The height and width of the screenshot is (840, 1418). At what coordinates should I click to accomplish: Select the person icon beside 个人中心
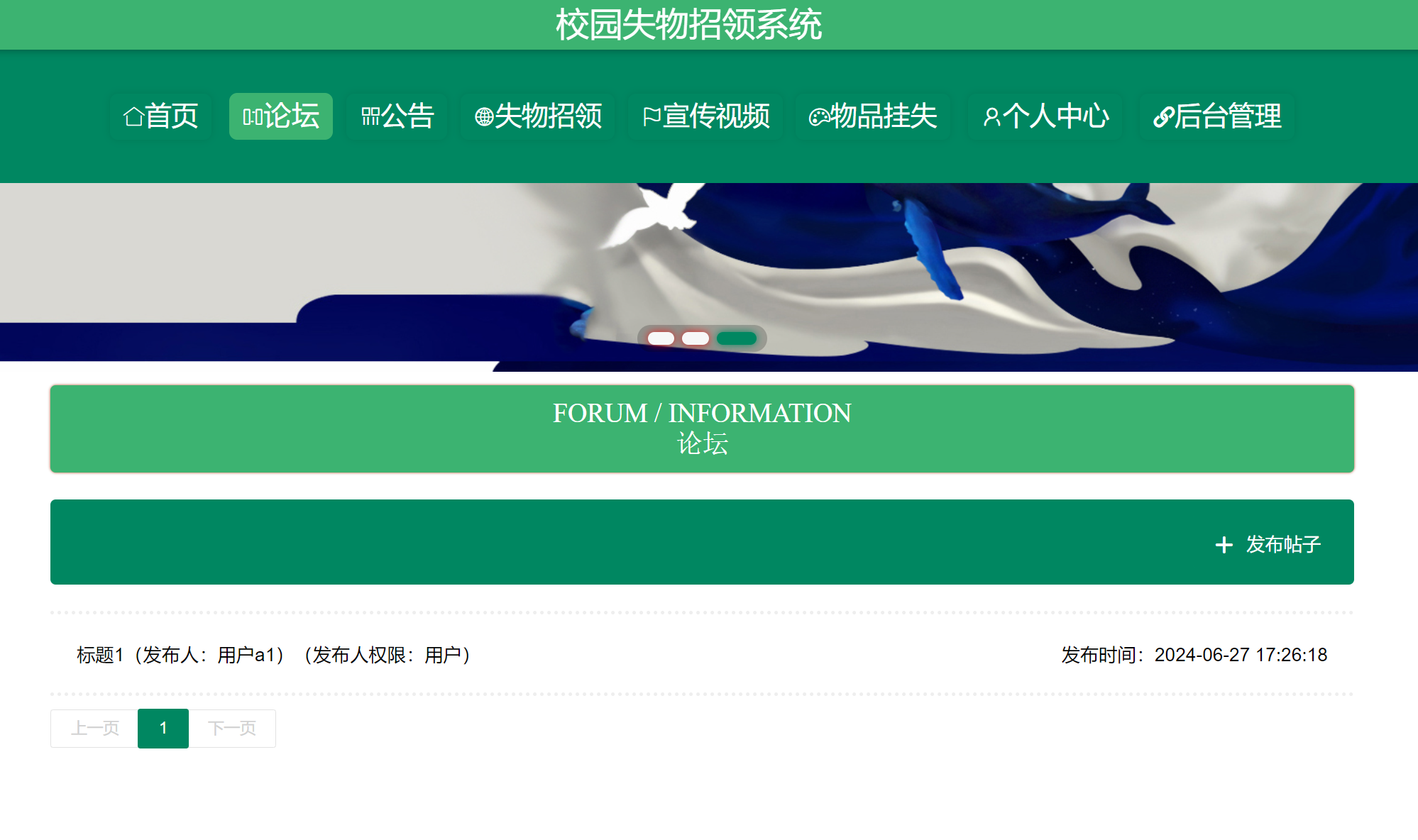tap(991, 116)
